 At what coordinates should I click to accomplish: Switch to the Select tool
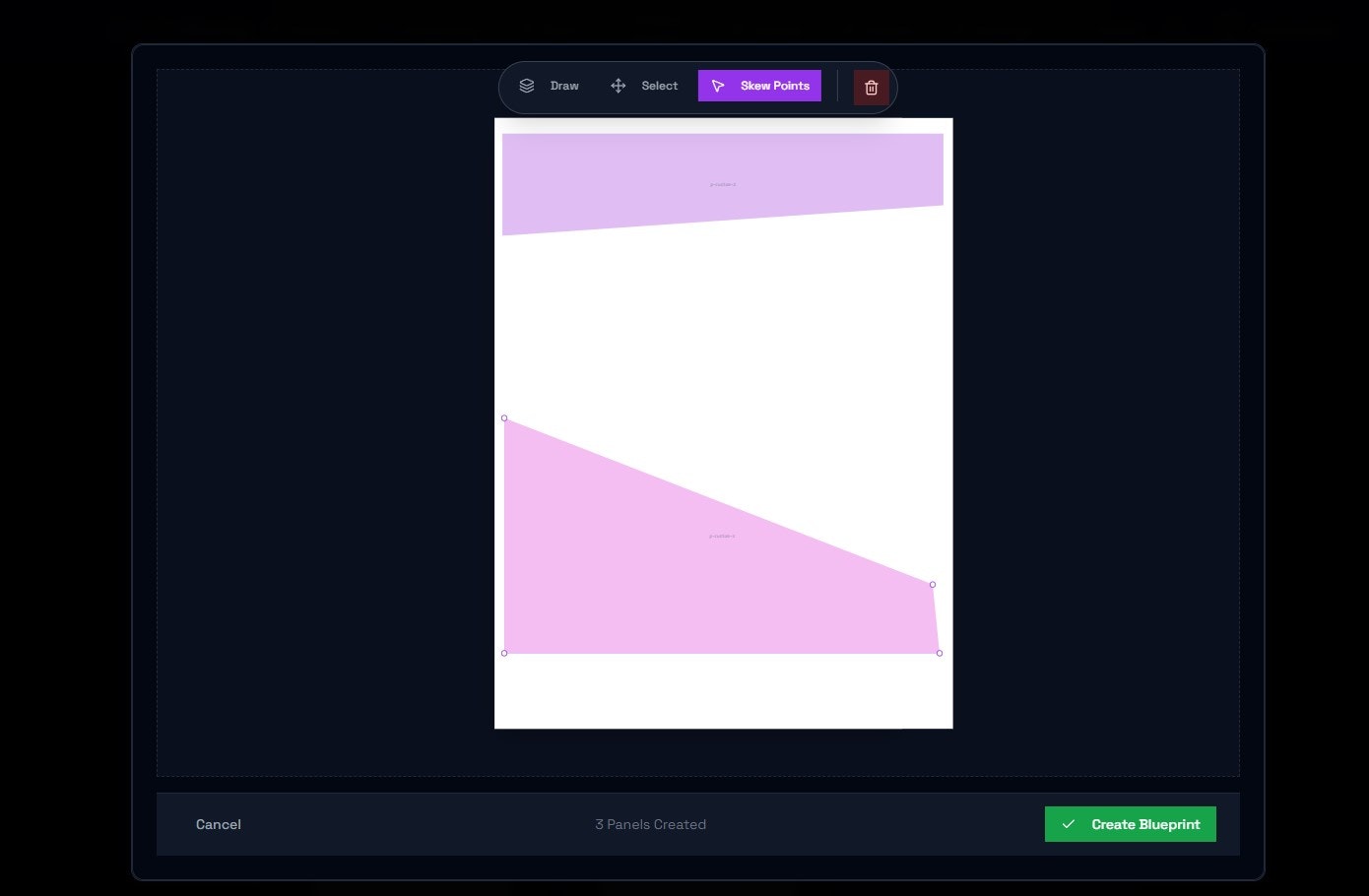click(x=644, y=86)
